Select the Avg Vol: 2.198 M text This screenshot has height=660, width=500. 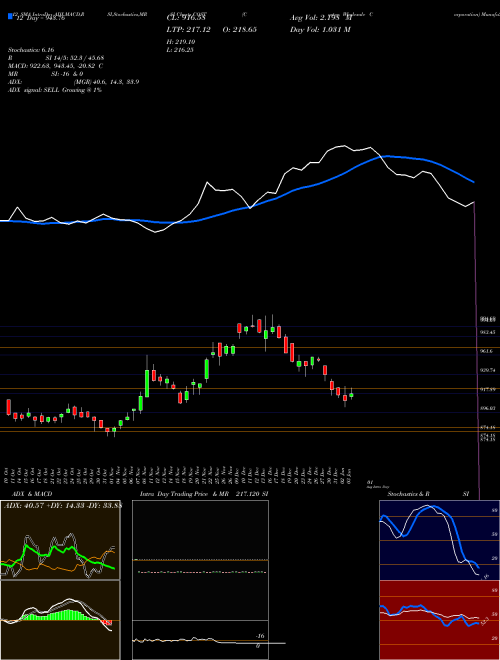[321, 18]
